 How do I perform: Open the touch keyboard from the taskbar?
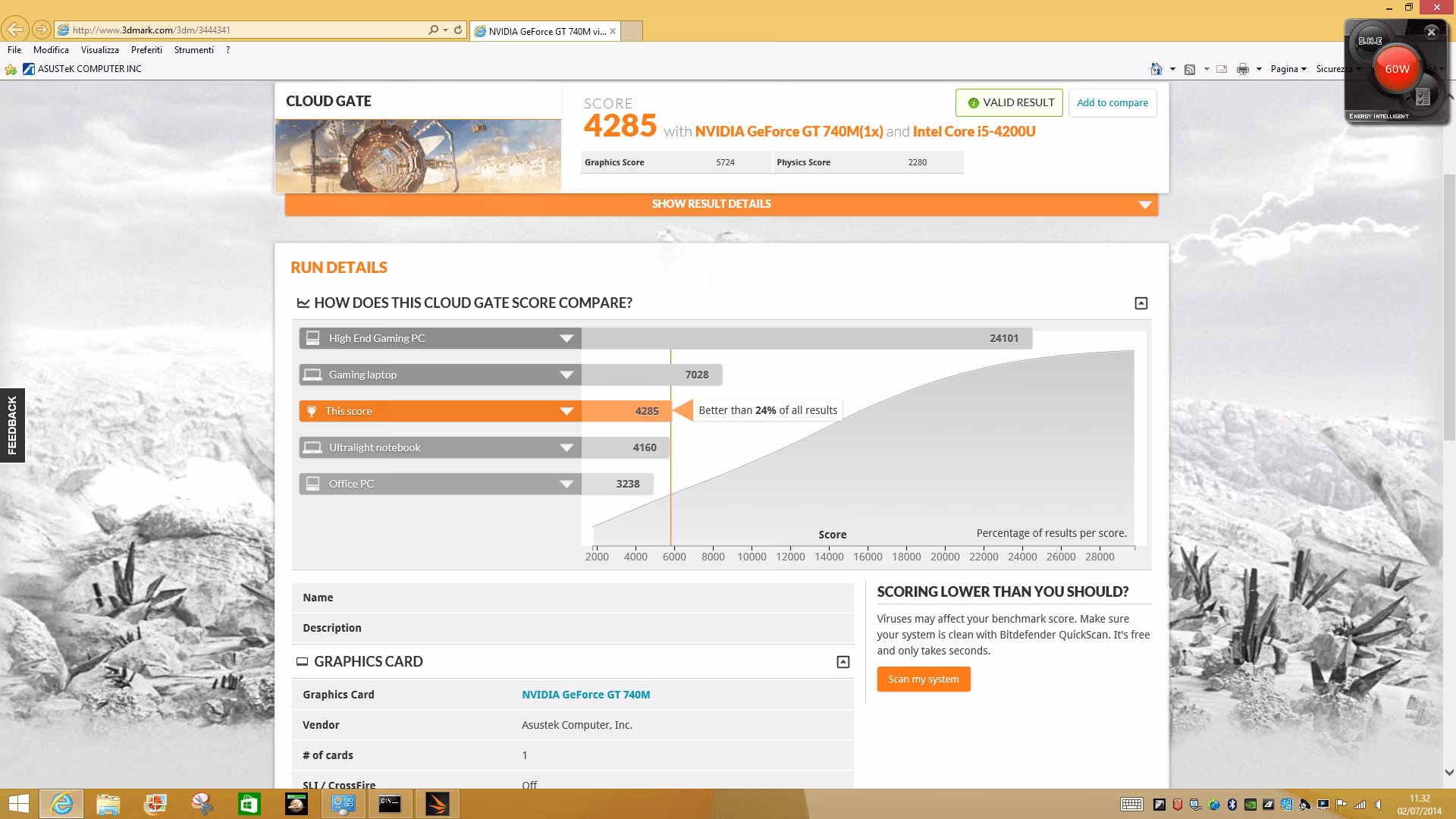tap(1131, 805)
